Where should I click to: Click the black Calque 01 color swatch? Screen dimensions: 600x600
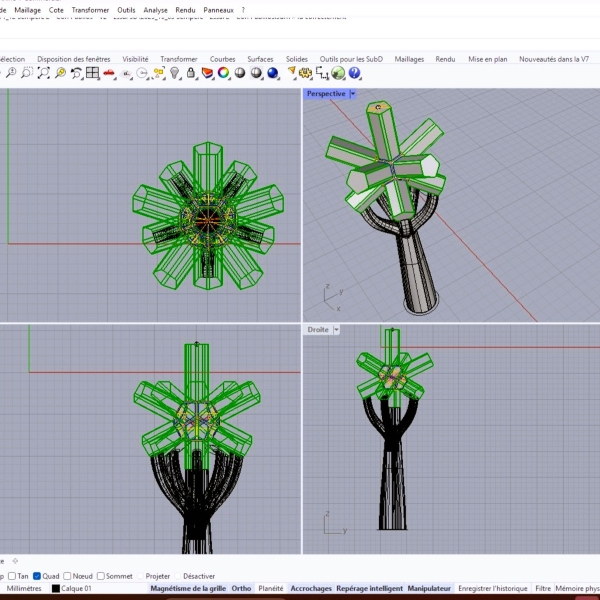pos(56,589)
